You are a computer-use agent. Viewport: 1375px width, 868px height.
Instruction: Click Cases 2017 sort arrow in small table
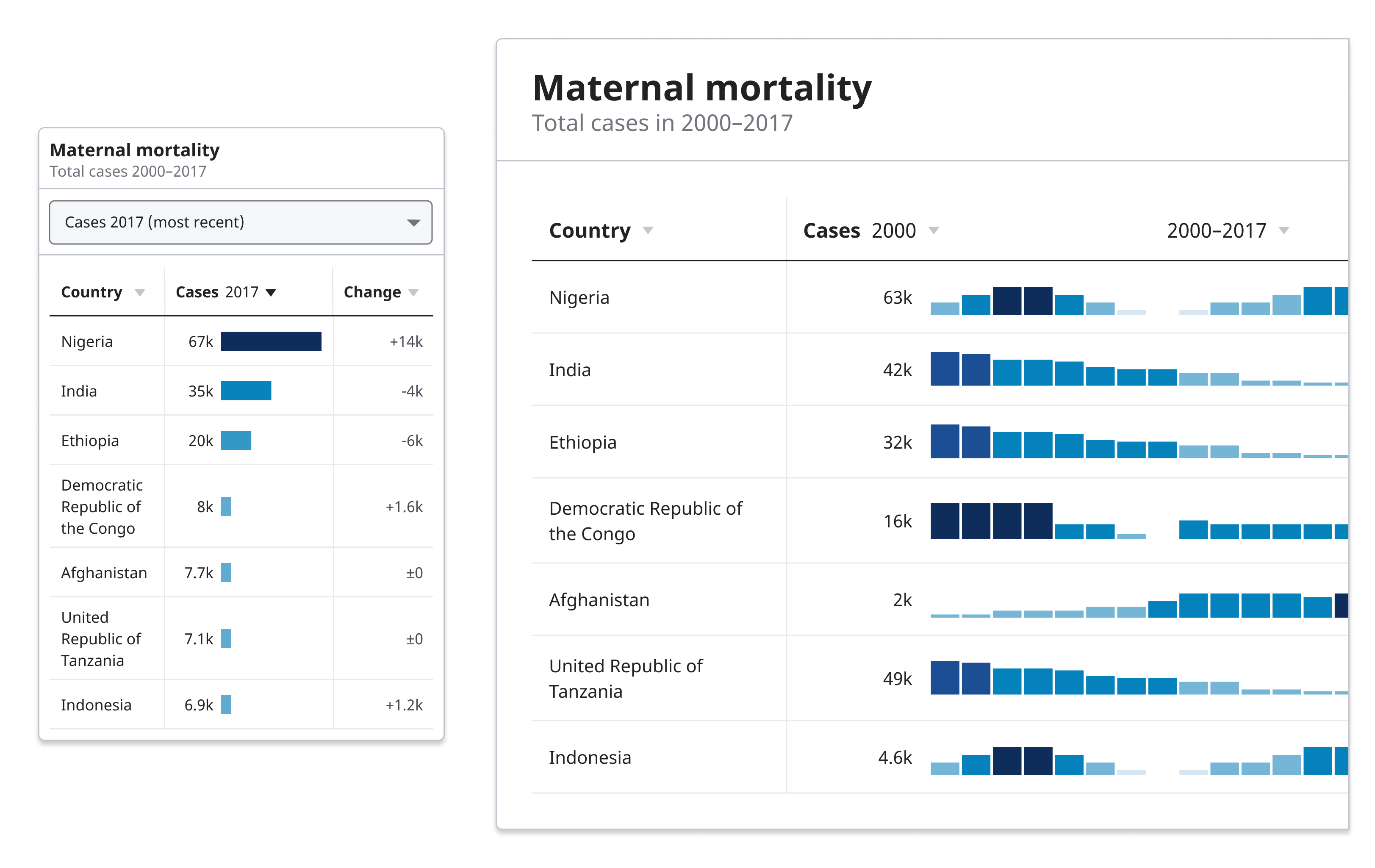coord(271,293)
